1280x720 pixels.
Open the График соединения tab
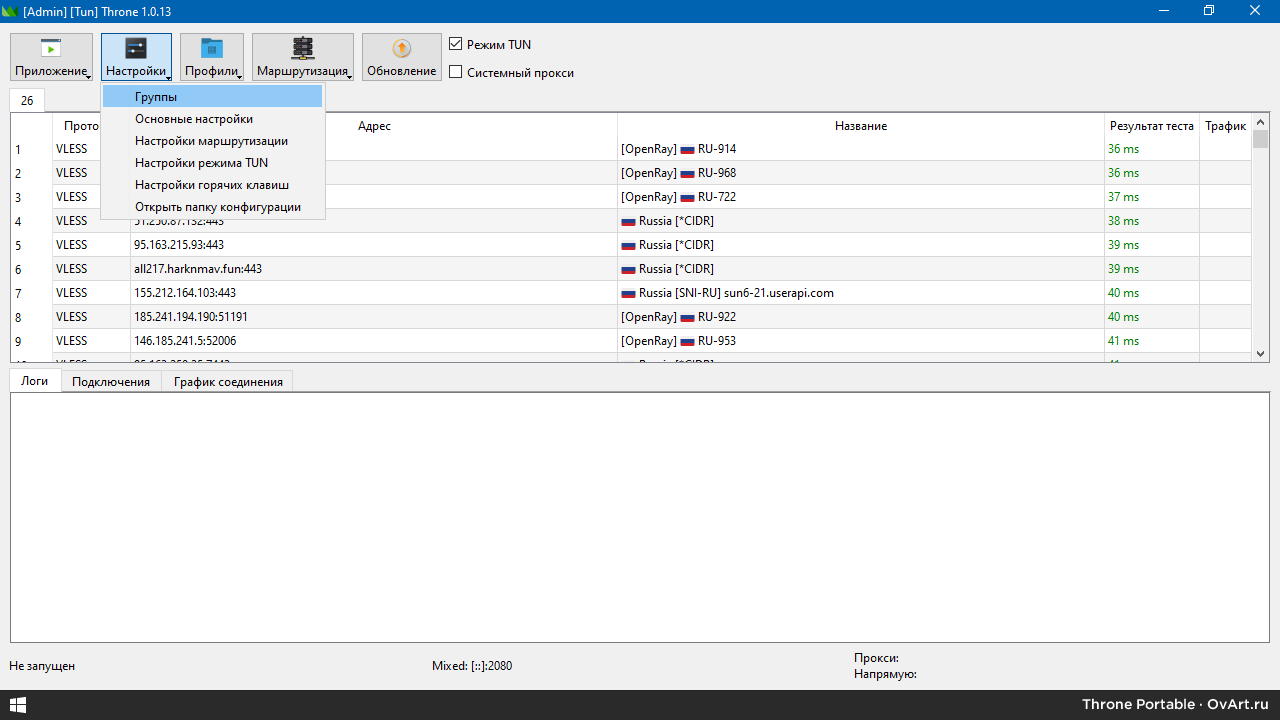point(228,382)
